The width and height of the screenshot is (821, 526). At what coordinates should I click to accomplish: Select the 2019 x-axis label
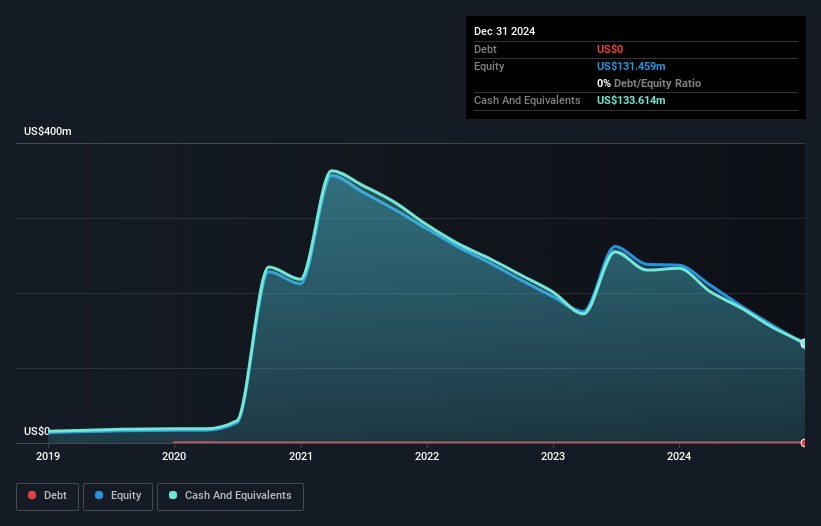(x=48, y=457)
